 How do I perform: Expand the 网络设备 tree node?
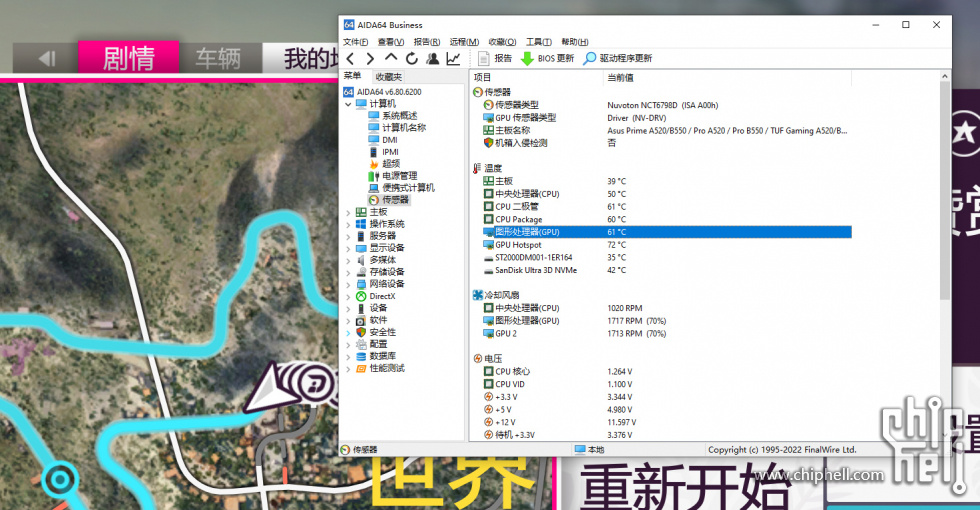348,284
